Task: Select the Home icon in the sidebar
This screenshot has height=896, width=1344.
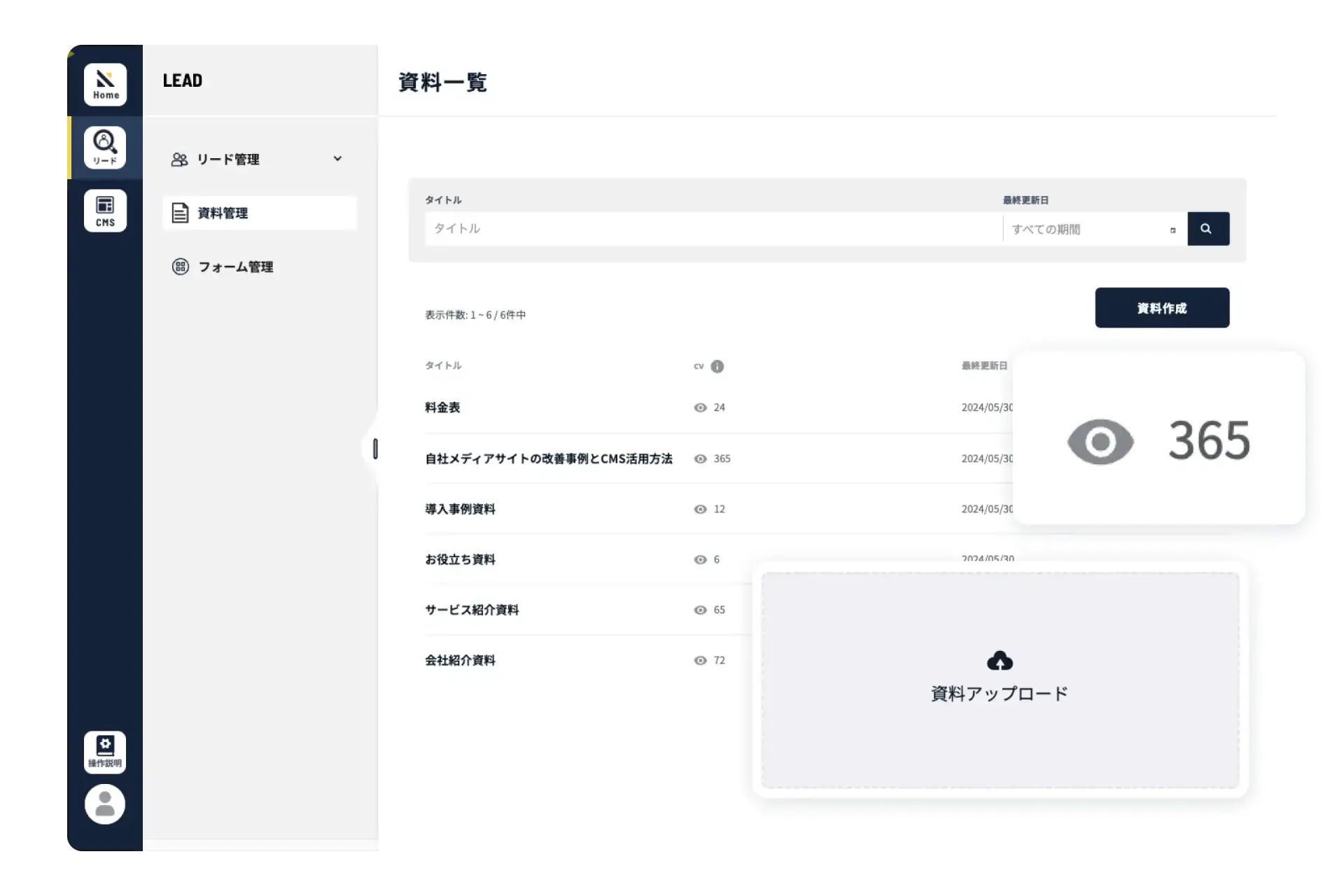Action: [105, 84]
